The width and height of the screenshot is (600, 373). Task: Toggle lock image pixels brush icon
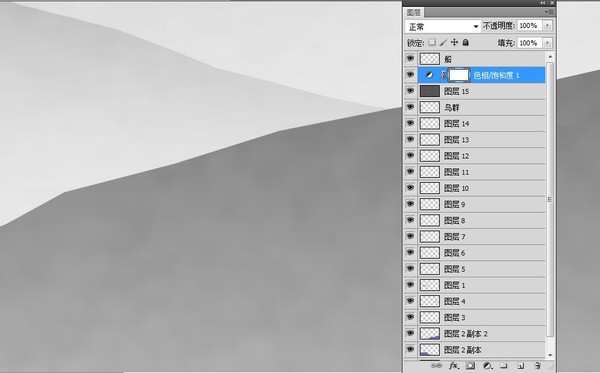[443, 42]
